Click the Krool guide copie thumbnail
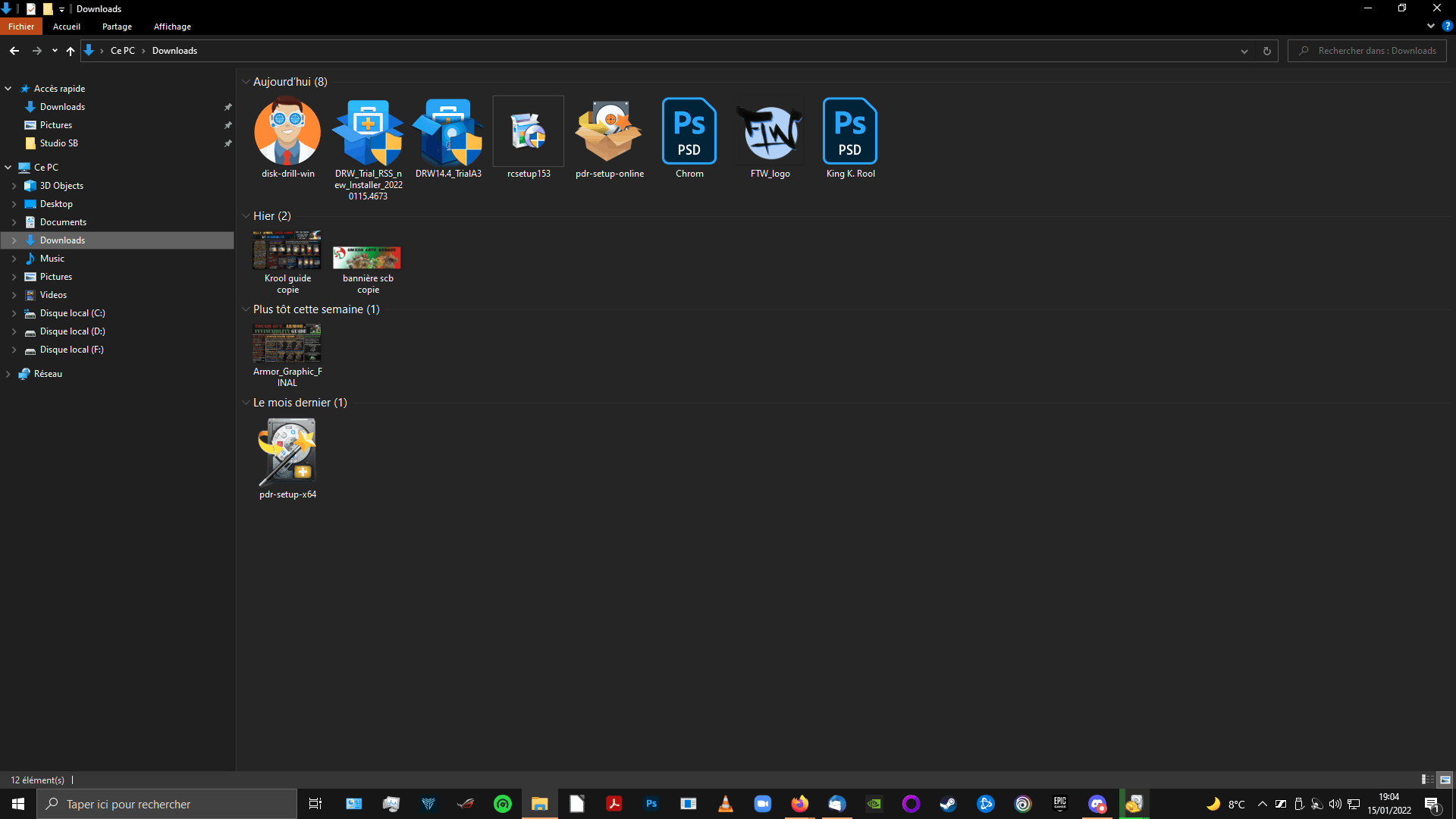Viewport: 1456px width, 819px height. [x=287, y=250]
